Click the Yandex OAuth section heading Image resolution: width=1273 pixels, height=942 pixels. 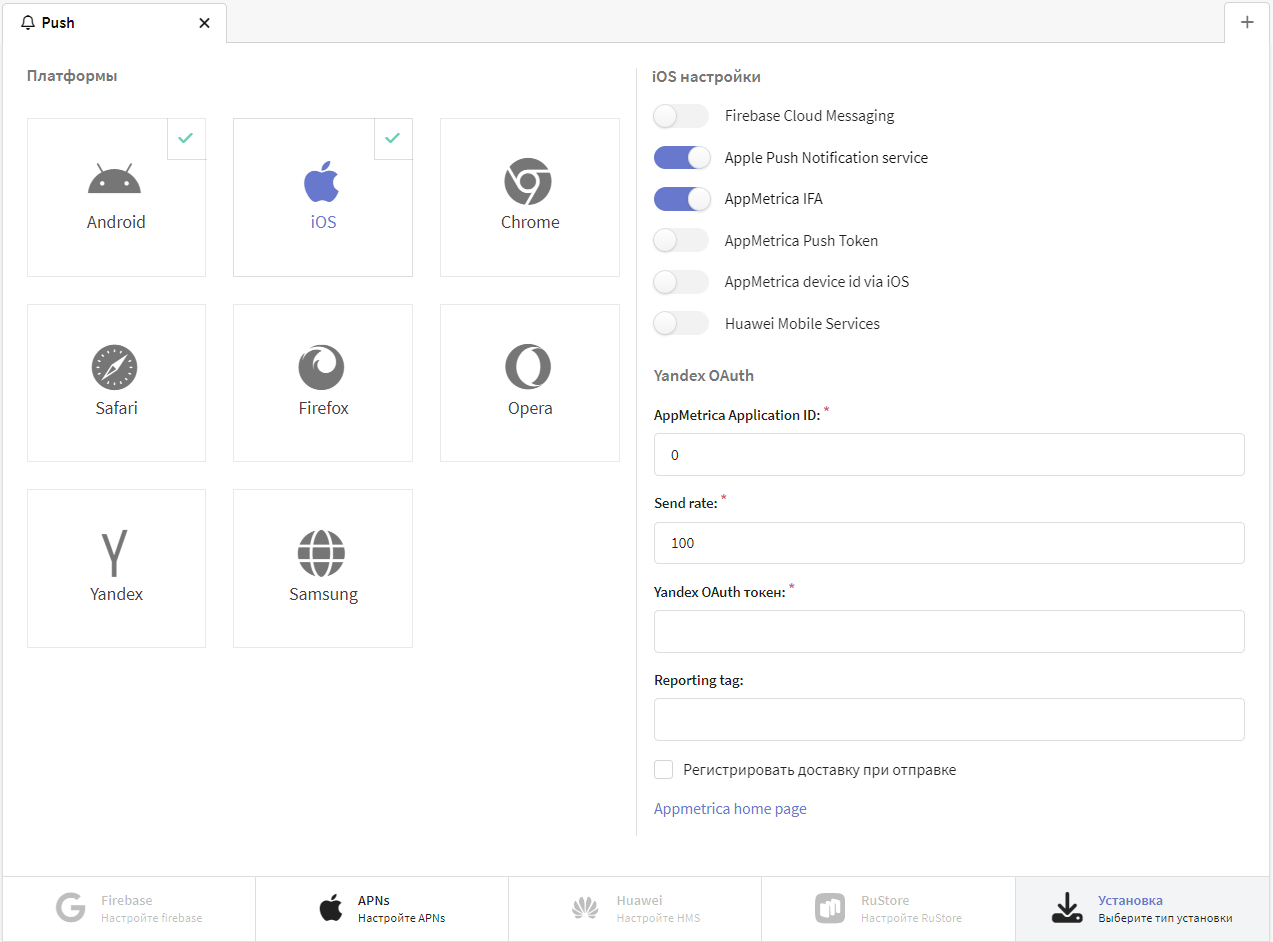click(704, 376)
